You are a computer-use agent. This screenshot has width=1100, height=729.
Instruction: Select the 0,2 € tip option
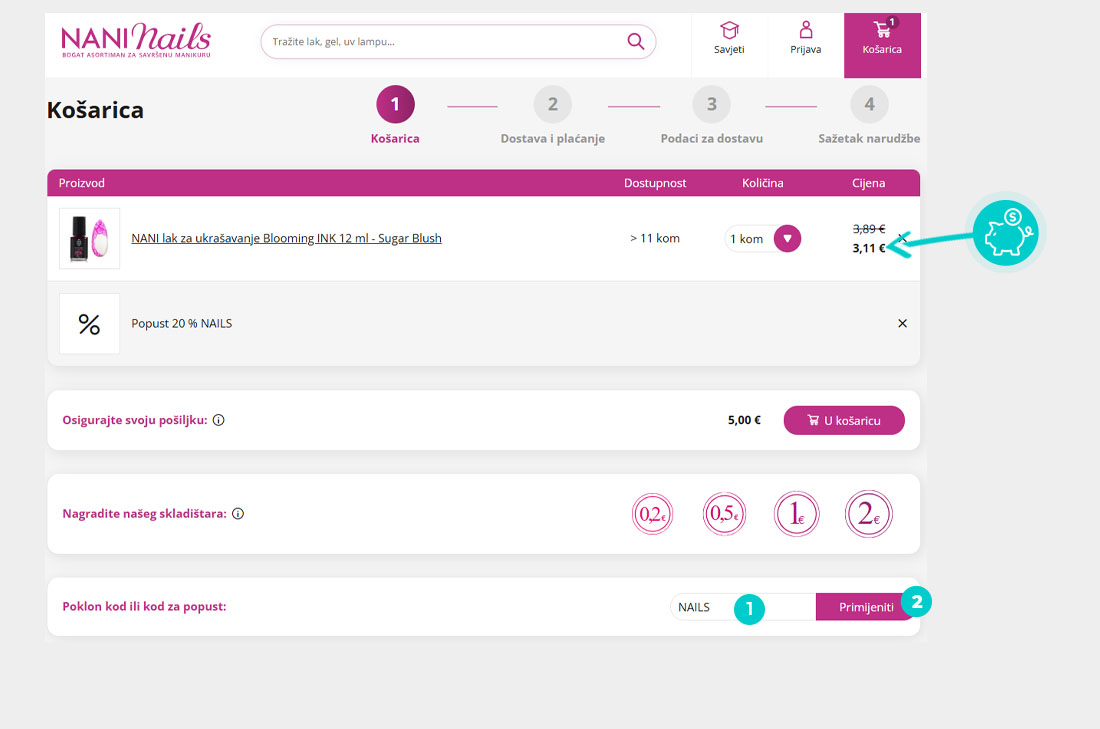pyautogui.click(x=652, y=514)
